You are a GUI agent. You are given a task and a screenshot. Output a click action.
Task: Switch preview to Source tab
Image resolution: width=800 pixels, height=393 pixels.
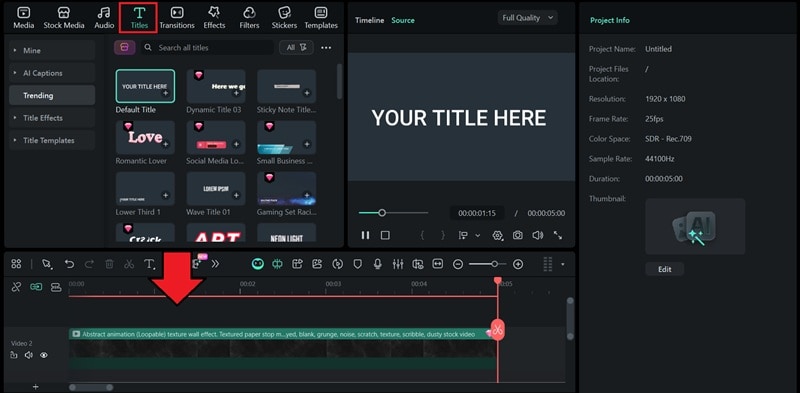click(x=403, y=20)
